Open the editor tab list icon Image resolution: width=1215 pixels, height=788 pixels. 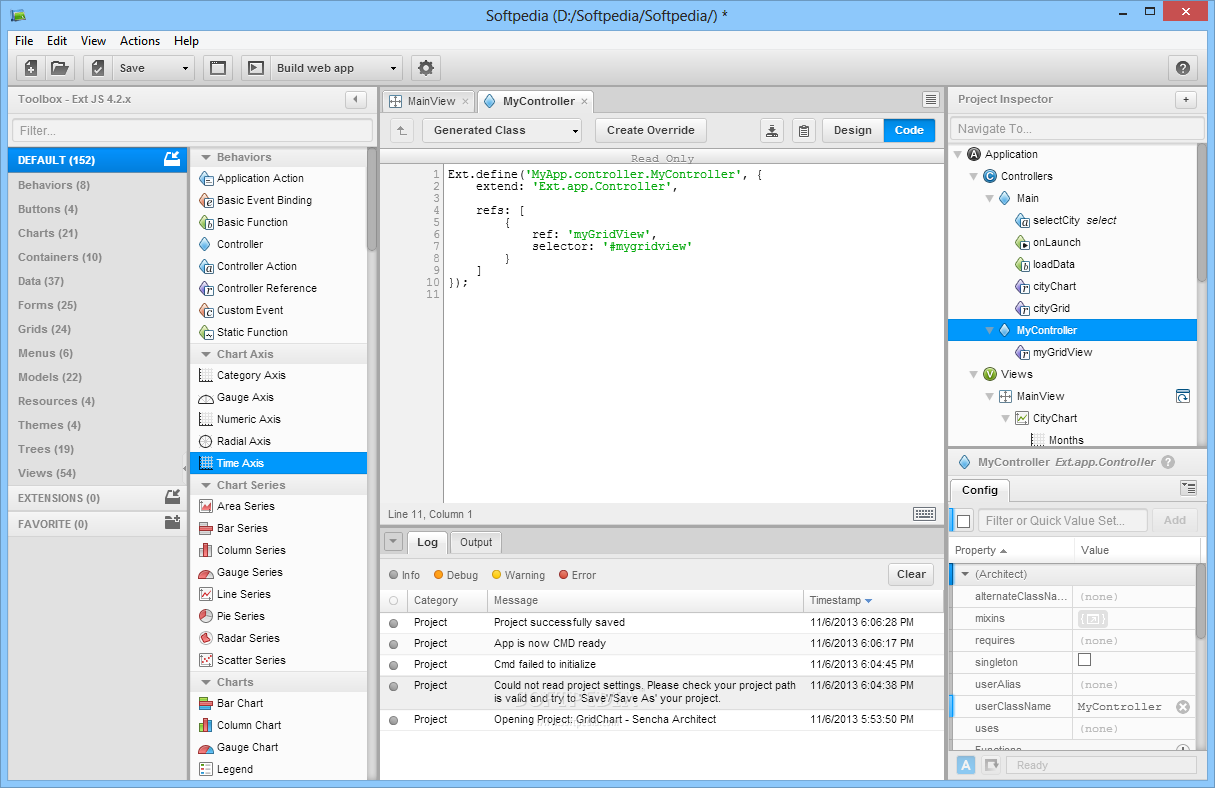pyautogui.click(x=931, y=99)
